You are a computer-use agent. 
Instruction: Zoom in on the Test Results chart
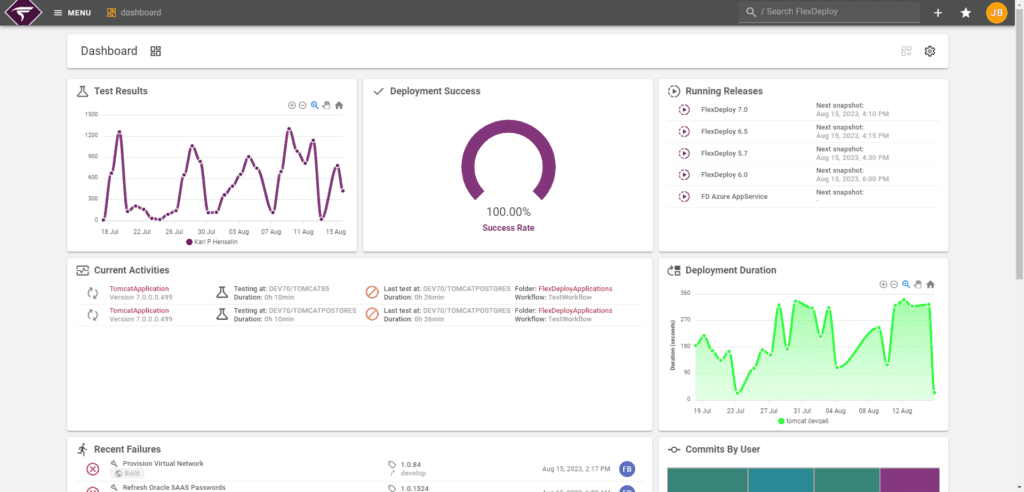[x=292, y=105]
